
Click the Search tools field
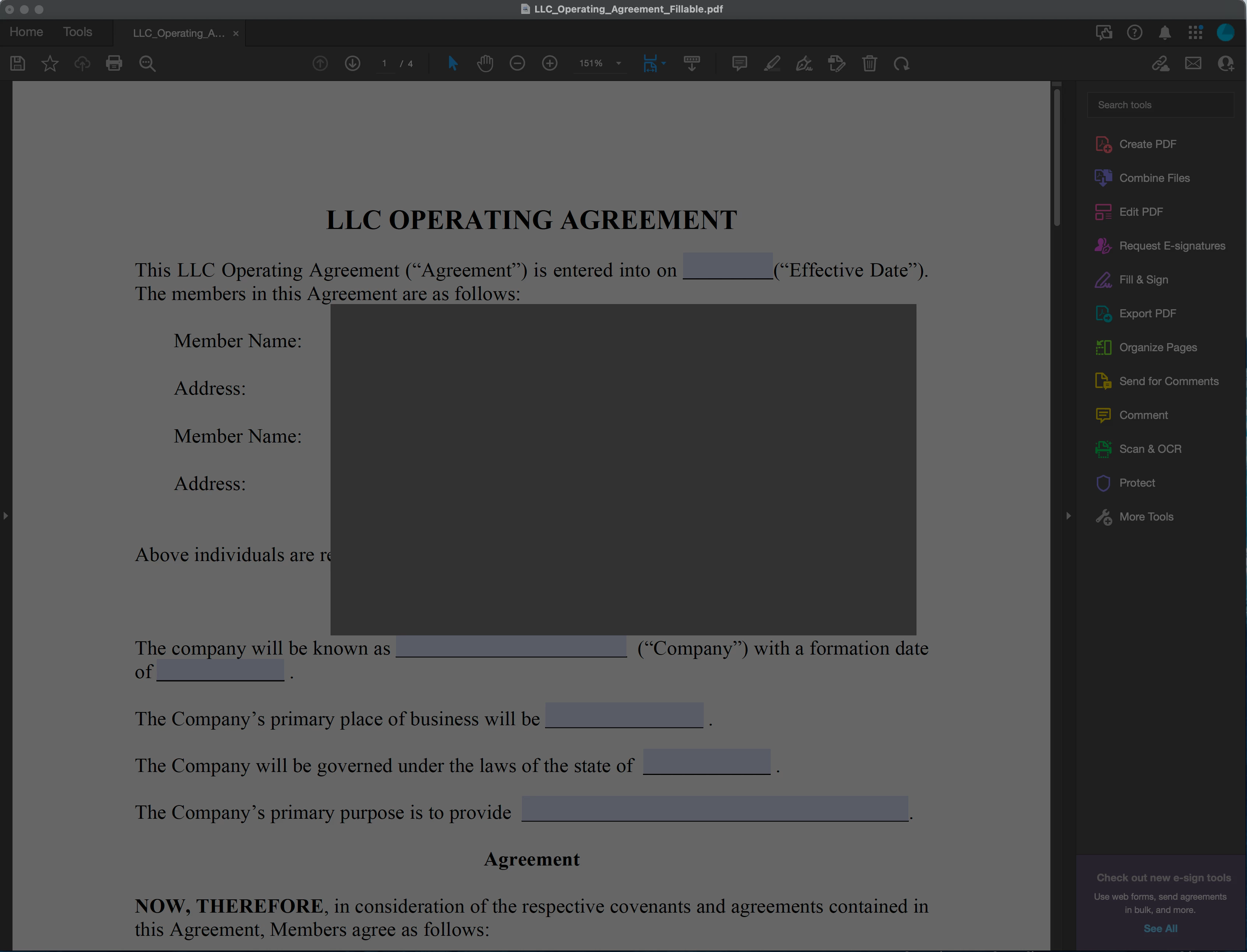point(1160,105)
